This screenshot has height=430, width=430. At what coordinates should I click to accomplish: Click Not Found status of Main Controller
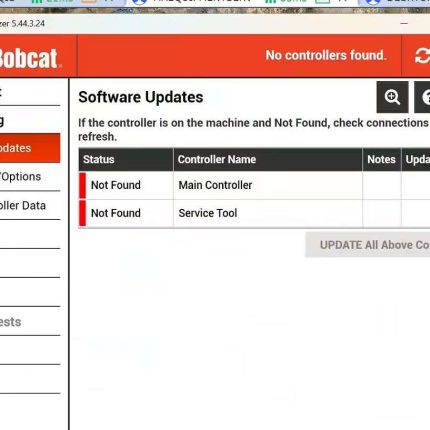point(116,185)
